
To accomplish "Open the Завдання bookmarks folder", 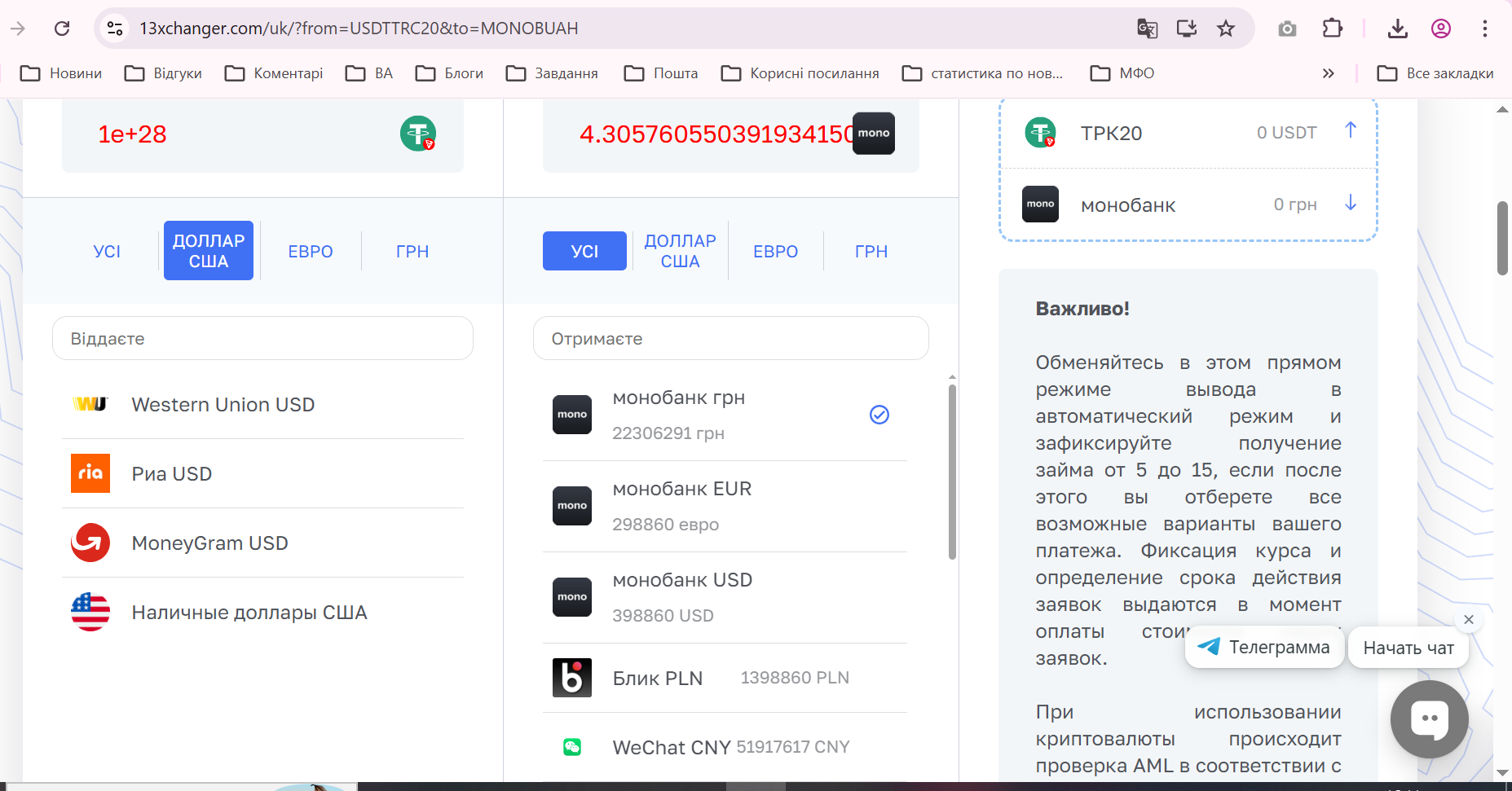I will [x=552, y=73].
